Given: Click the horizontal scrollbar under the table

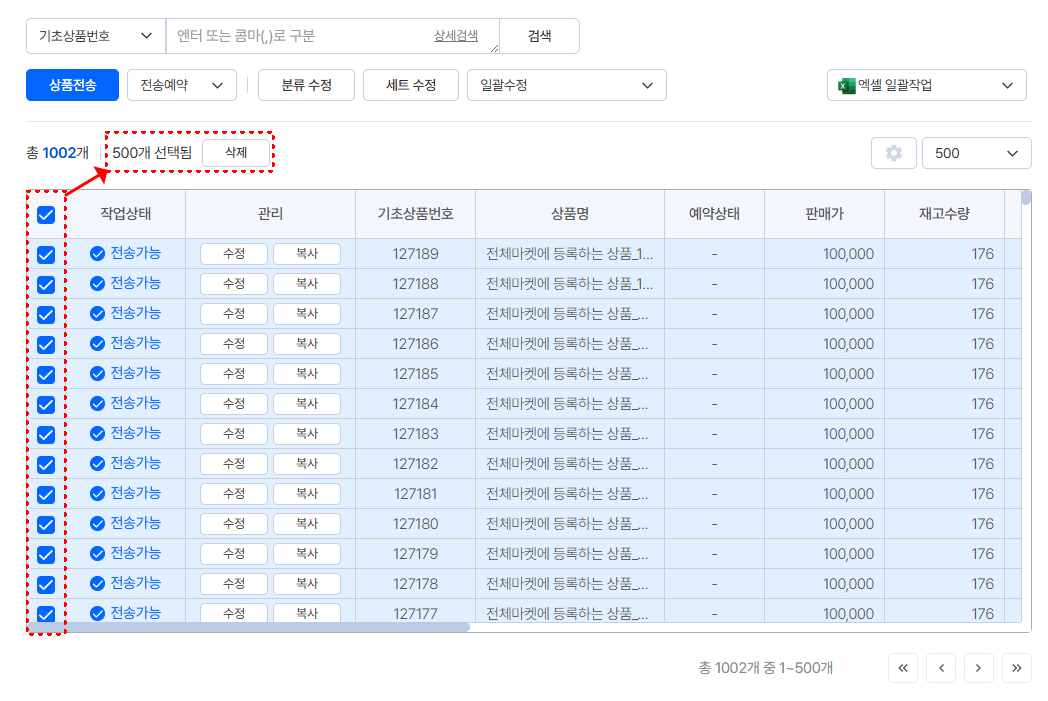Looking at the screenshot, I should coord(268,628).
